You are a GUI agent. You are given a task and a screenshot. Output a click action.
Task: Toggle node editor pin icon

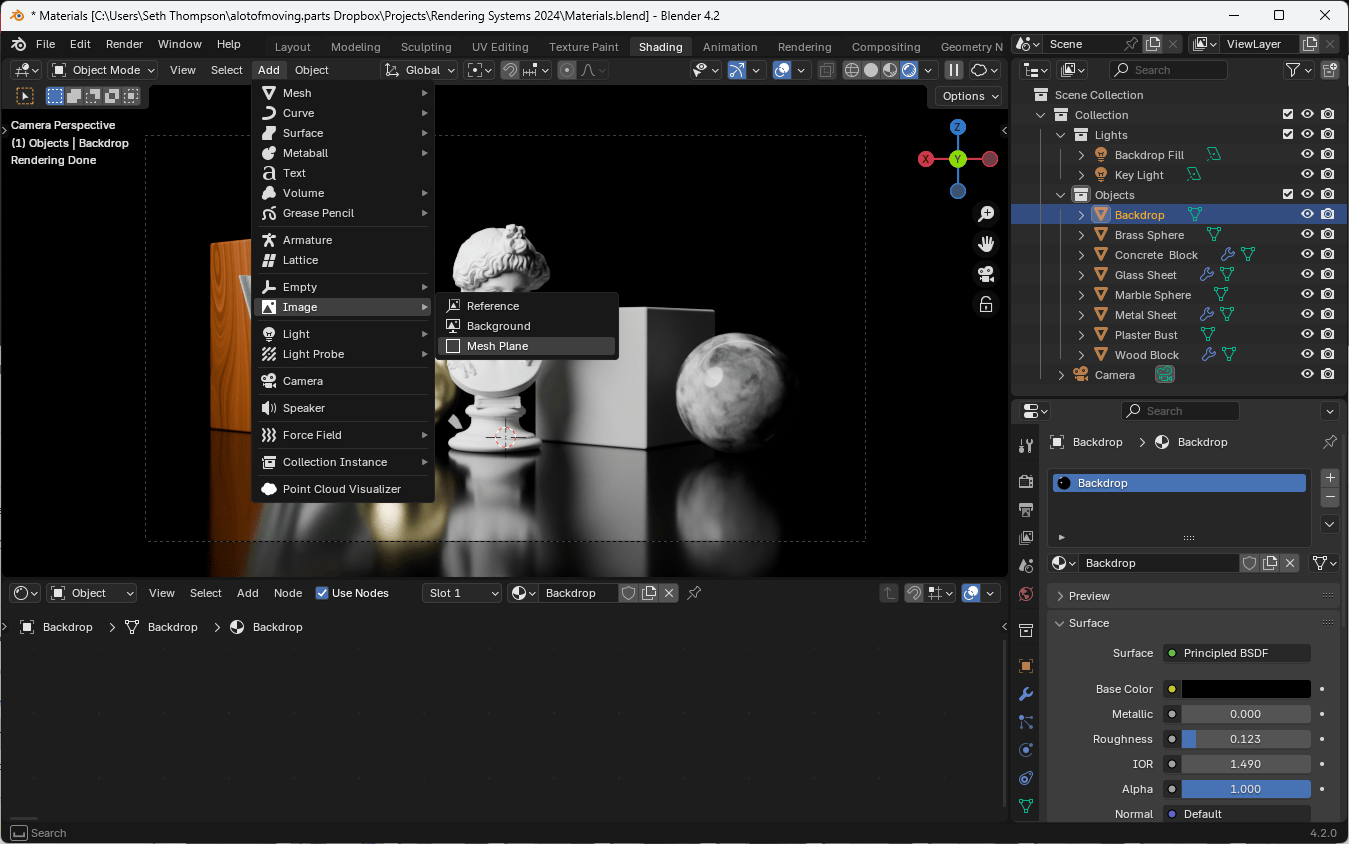point(694,593)
